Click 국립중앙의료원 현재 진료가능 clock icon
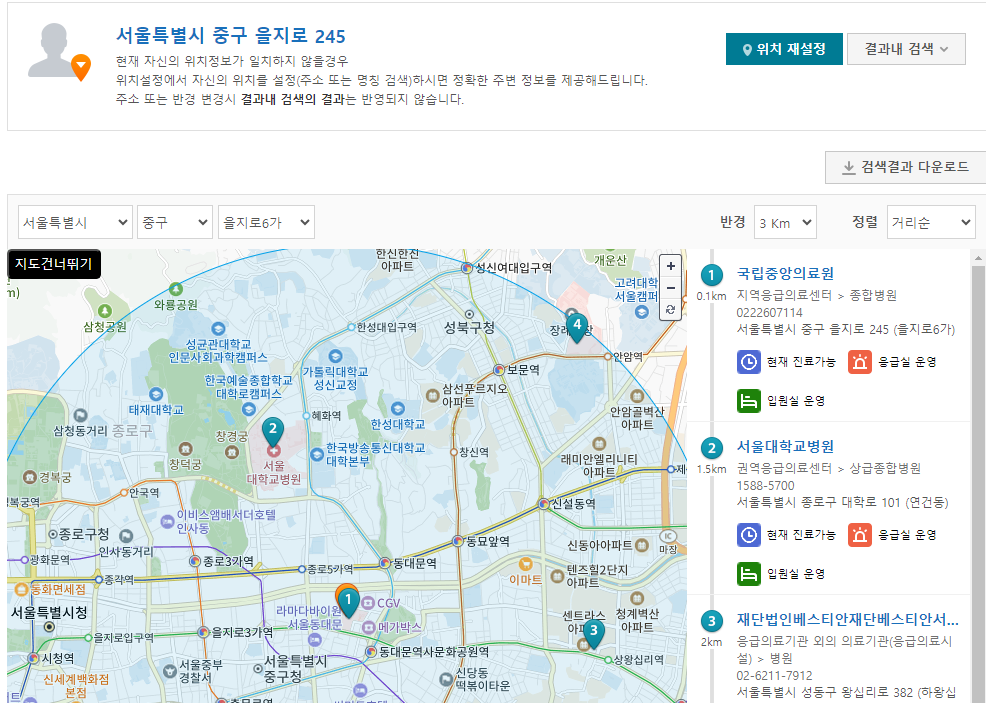 [x=748, y=362]
